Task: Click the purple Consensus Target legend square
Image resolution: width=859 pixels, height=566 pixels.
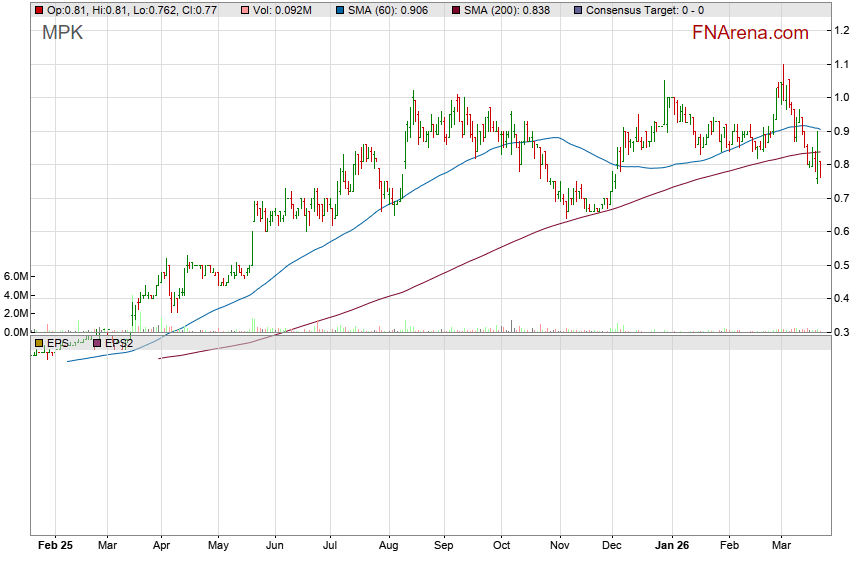Action: pyautogui.click(x=578, y=10)
